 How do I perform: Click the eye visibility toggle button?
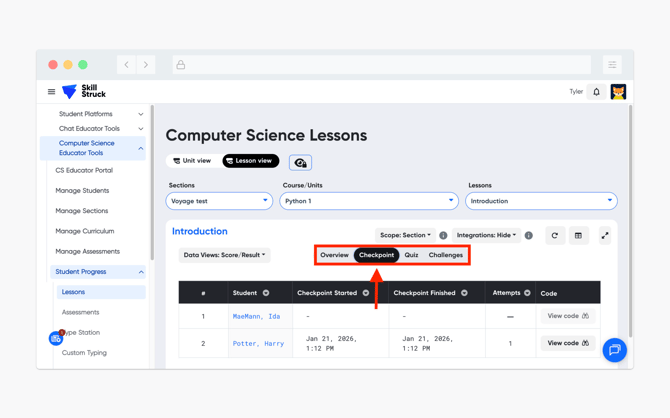300,162
